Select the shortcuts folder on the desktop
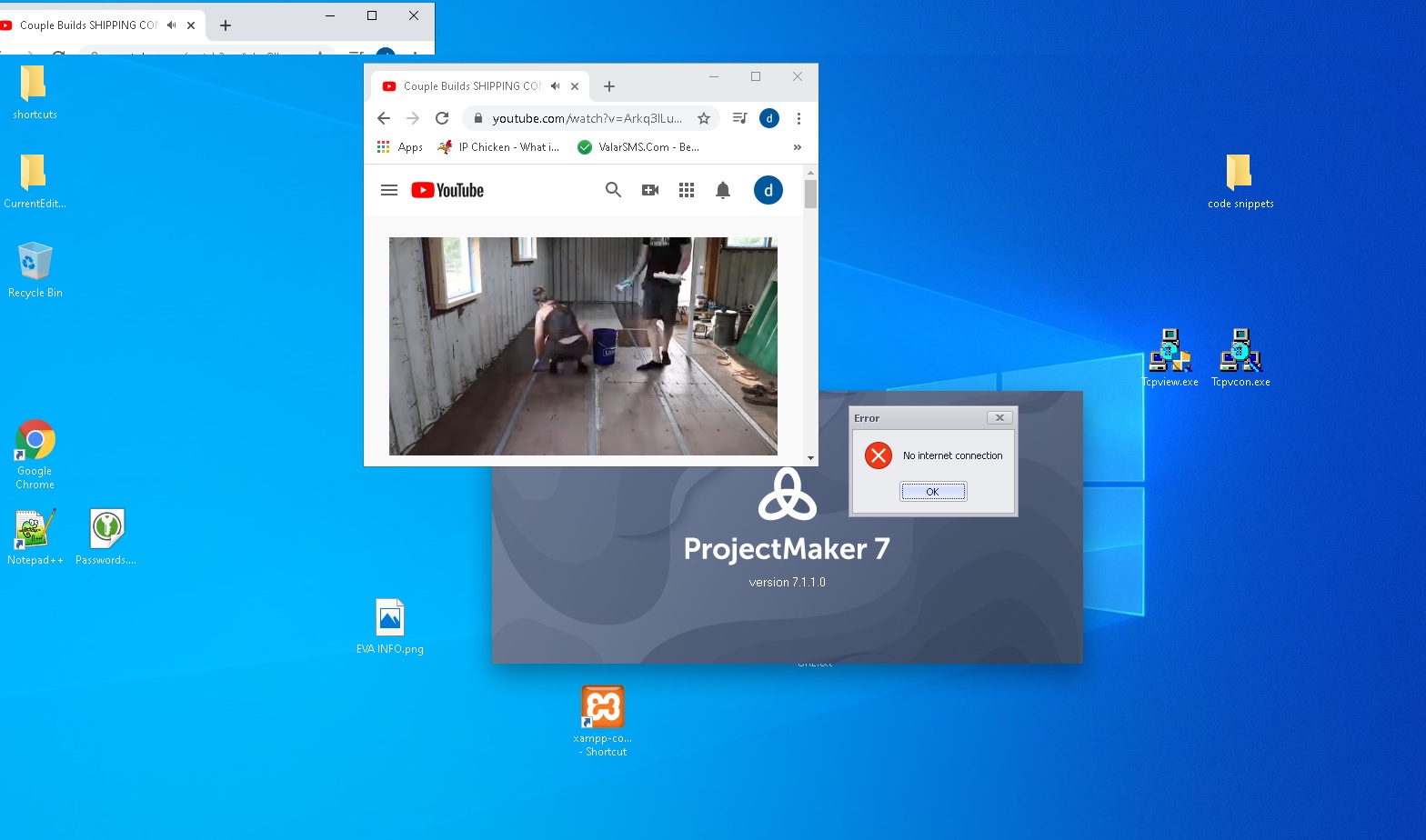The height and width of the screenshot is (840, 1426). pyautogui.click(x=35, y=93)
